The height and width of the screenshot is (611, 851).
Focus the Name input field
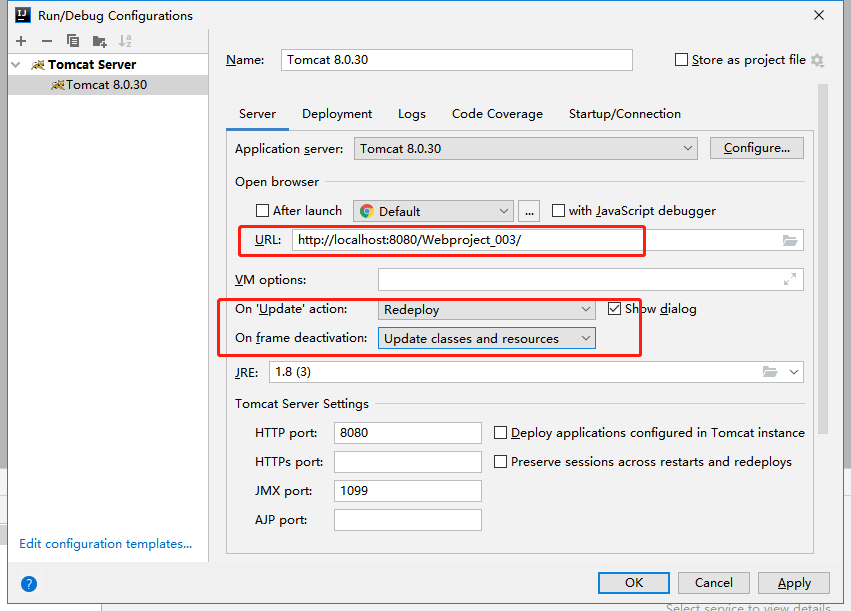pos(457,60)
